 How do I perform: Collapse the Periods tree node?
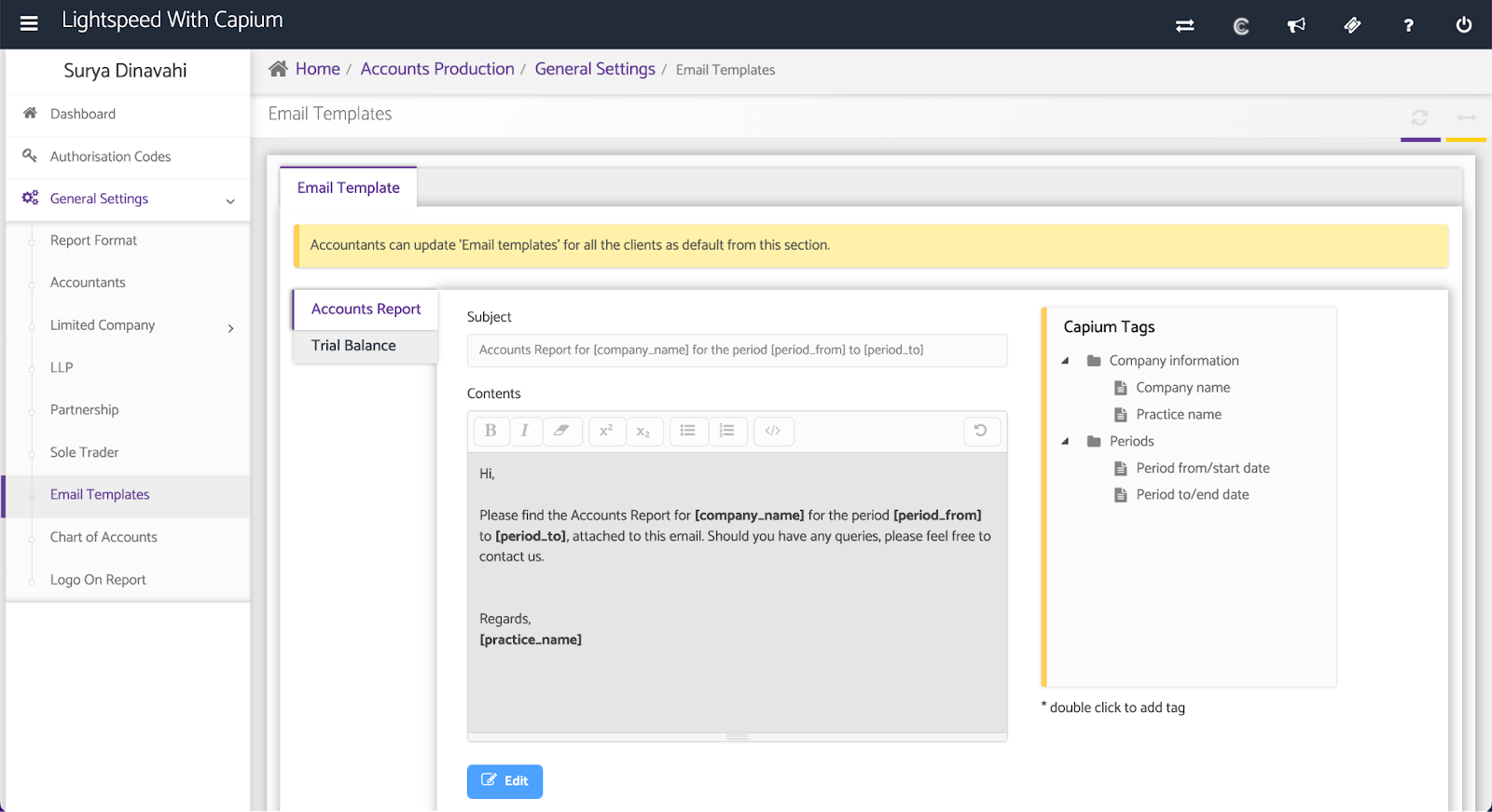coord(1065,442)
